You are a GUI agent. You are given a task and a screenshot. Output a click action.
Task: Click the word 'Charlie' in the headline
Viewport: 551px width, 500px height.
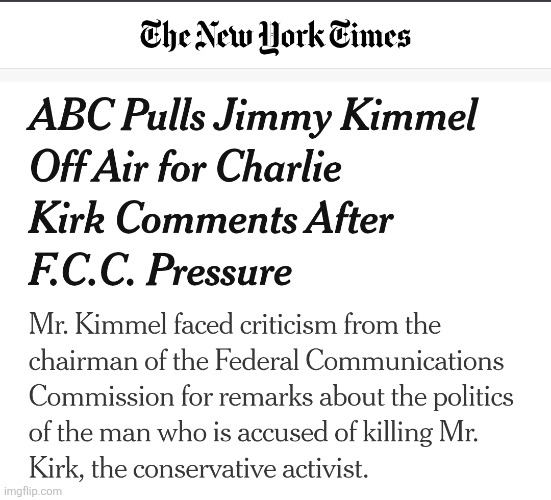[279, 166]
